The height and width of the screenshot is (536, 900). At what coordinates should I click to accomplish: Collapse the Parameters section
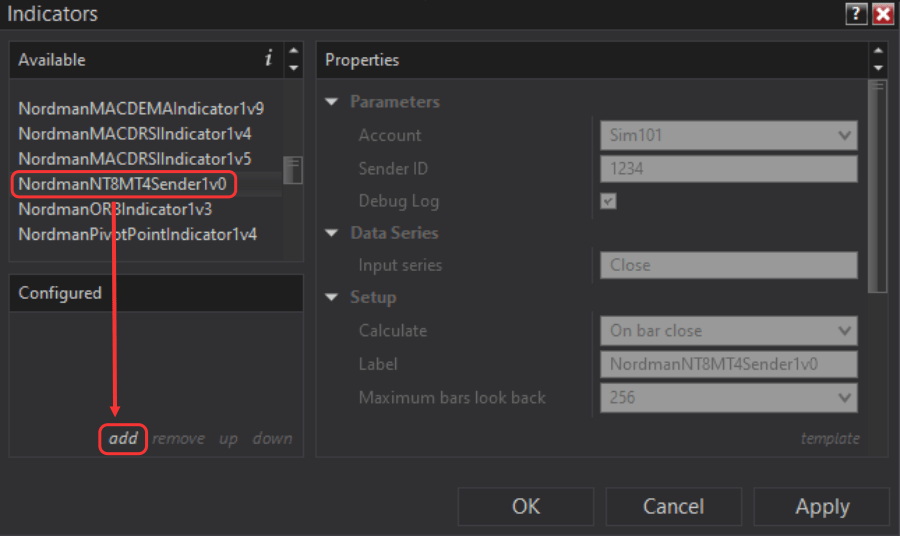click(332, 102)
